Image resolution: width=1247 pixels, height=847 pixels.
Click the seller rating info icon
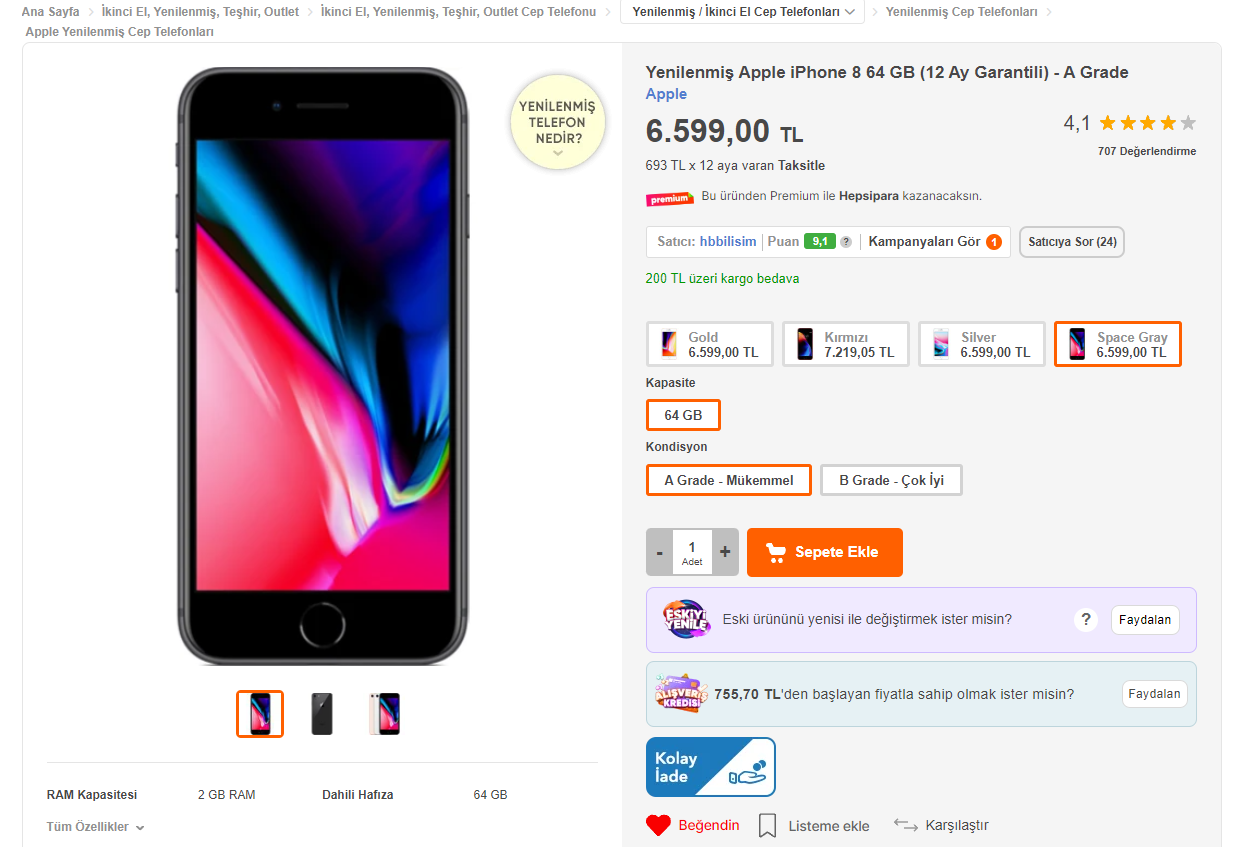[x=846, y=242]
